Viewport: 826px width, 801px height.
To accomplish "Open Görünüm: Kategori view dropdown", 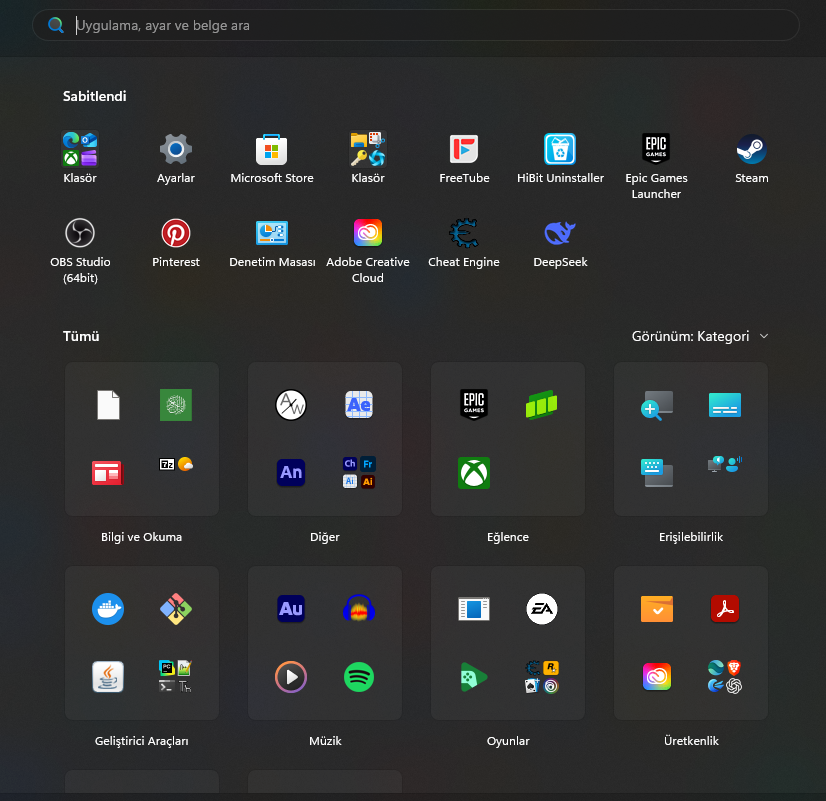I will pyautogui.click(x=700, y=337).
